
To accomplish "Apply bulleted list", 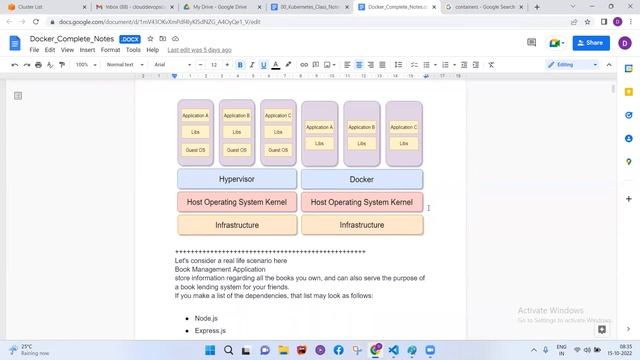I will (x=427, y=65).
